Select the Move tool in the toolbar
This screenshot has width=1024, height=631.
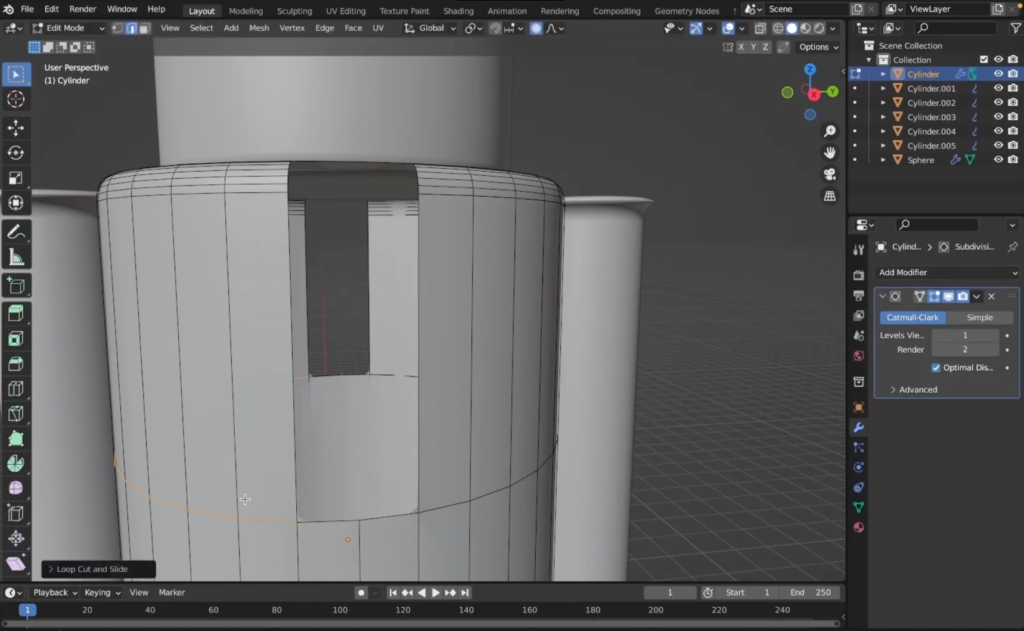tap(14, 128)
